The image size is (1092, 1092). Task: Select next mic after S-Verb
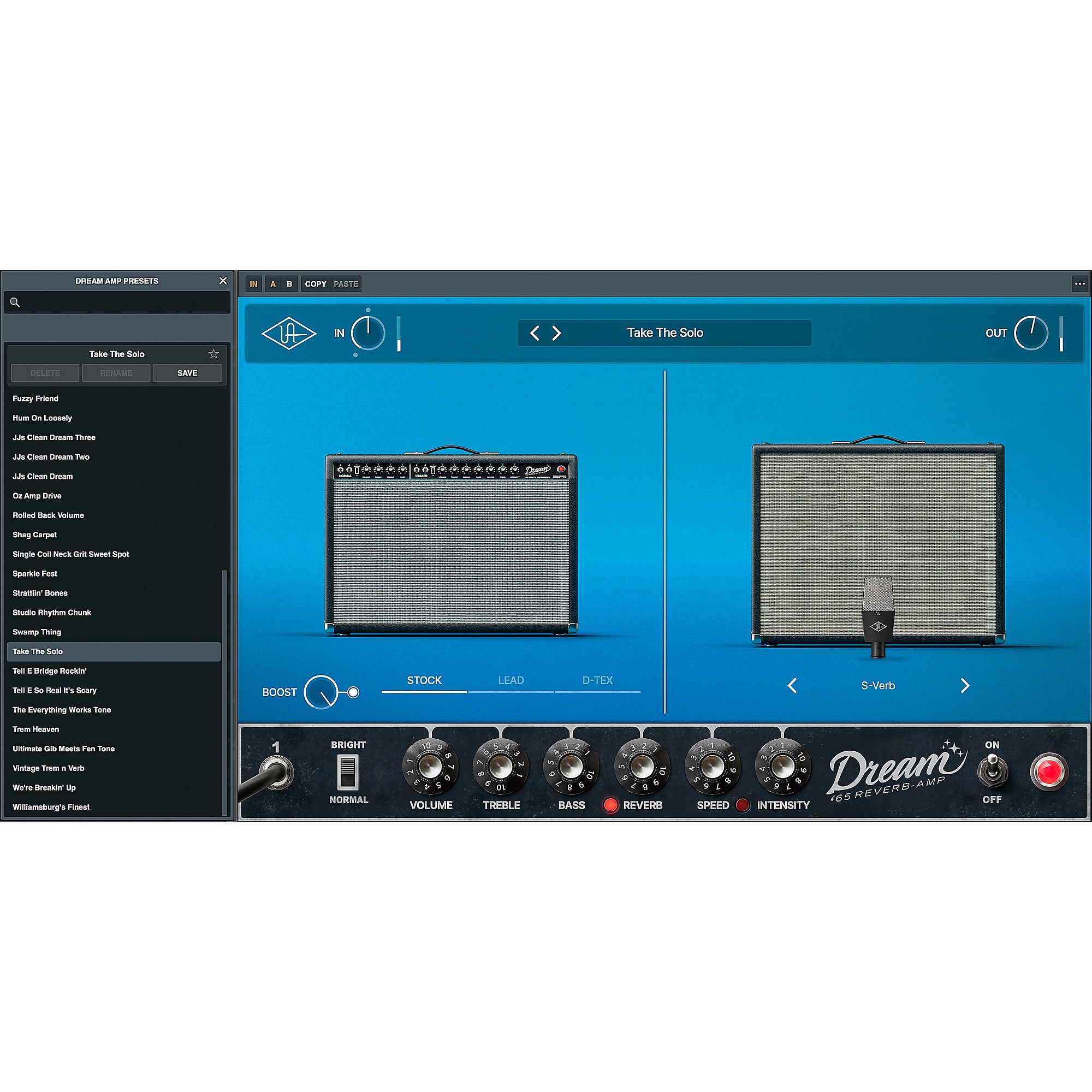tap(965, 686)
